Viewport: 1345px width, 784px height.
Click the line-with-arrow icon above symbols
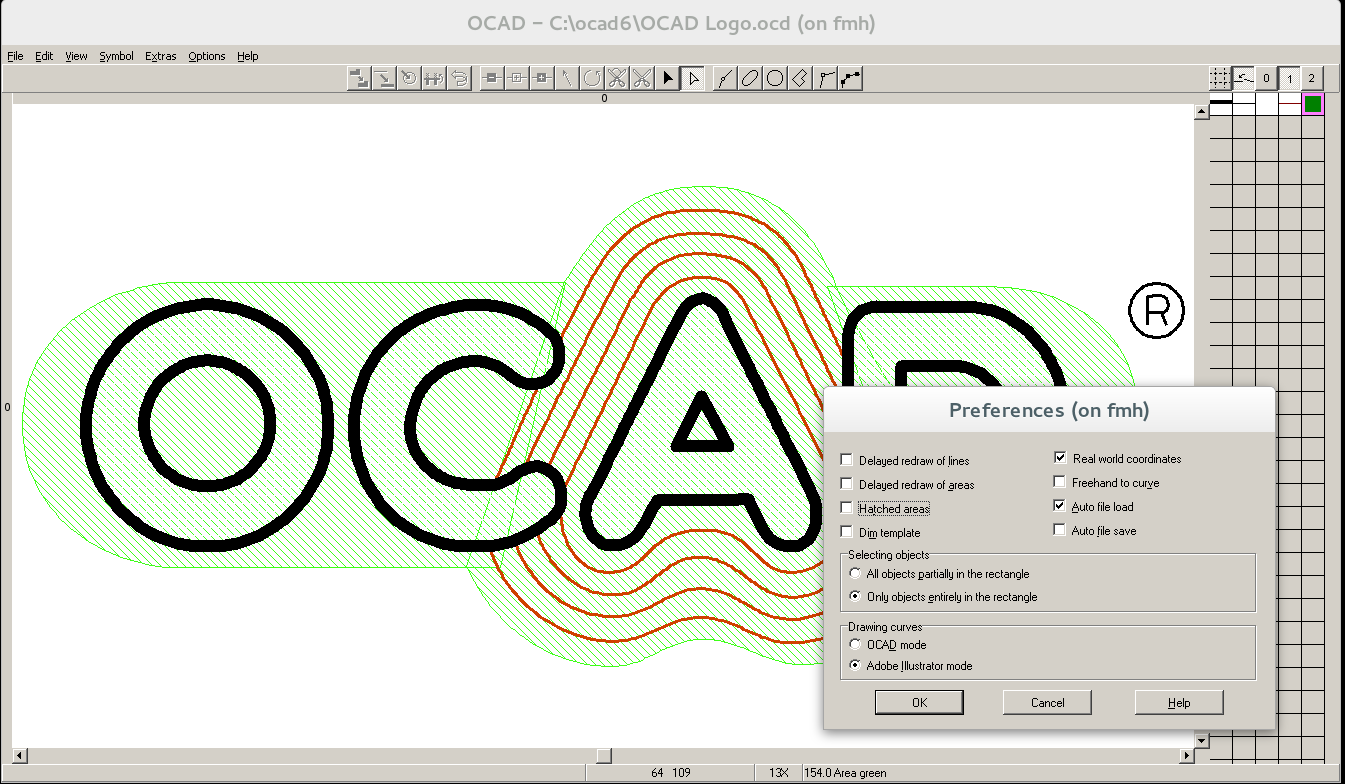click(x=1243, y=78)
